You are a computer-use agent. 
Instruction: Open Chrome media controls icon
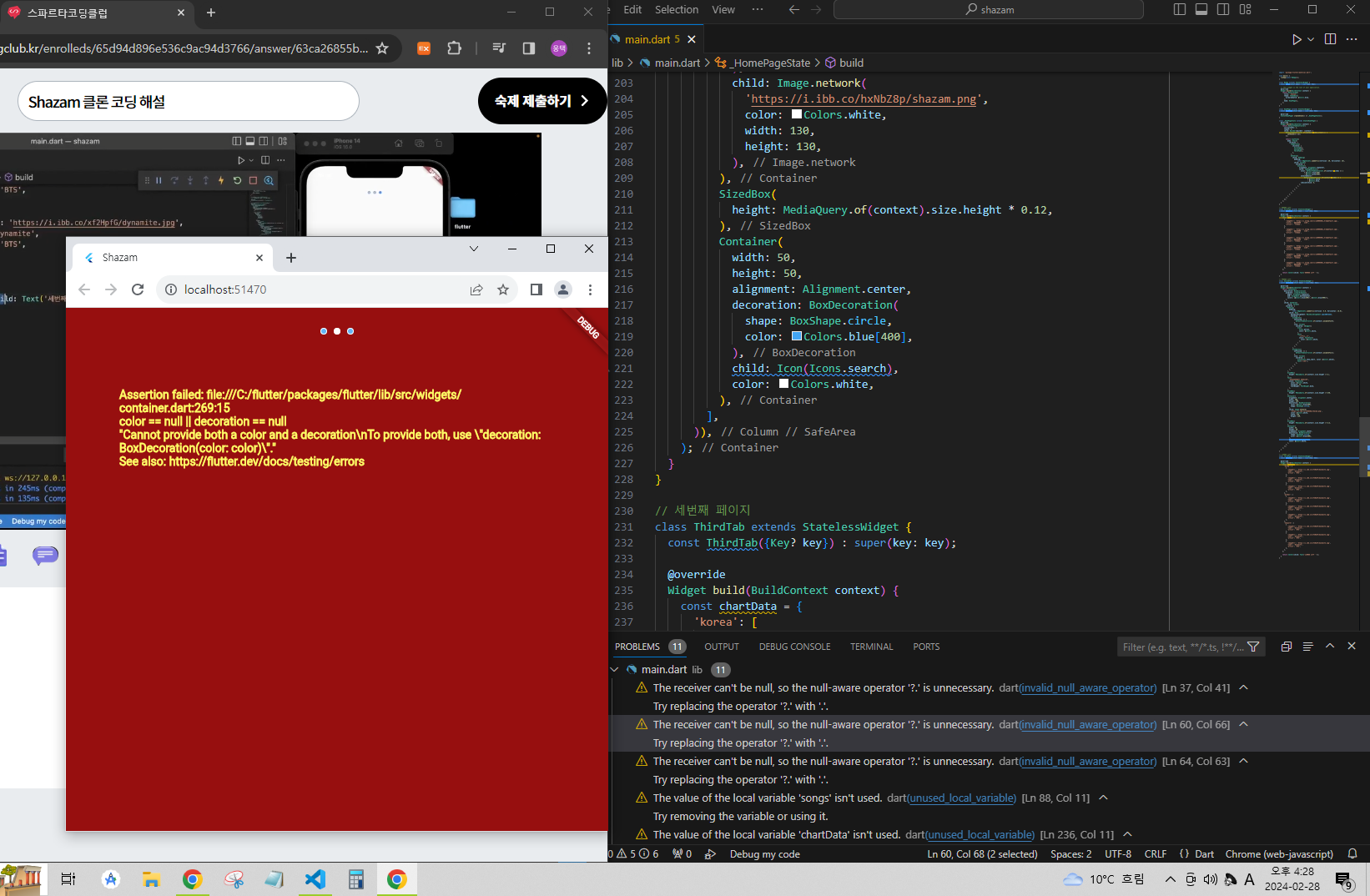pyautogui.click(x=499, y=48)
